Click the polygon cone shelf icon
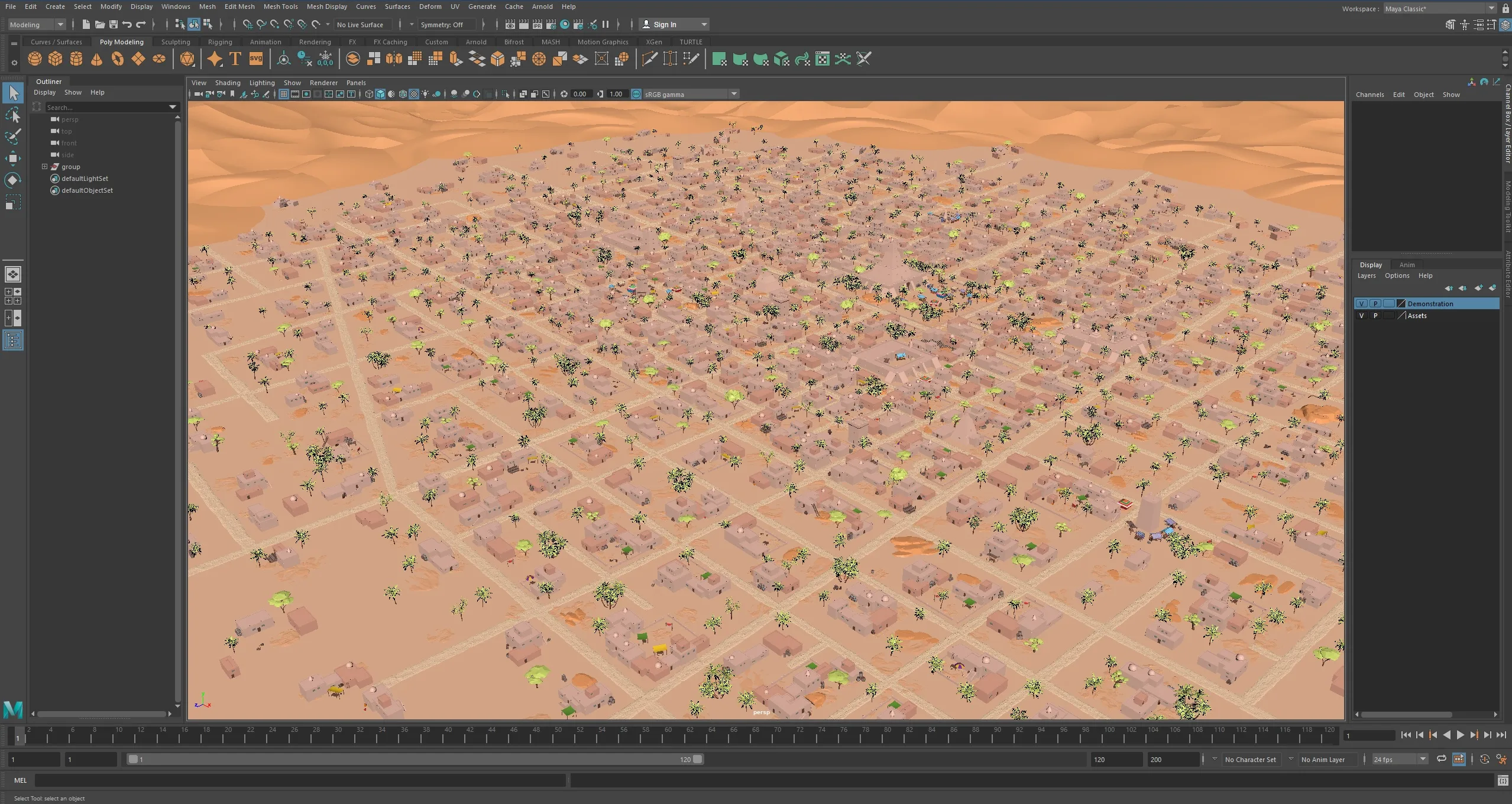 pyautogui.click(x=97, y=59)
